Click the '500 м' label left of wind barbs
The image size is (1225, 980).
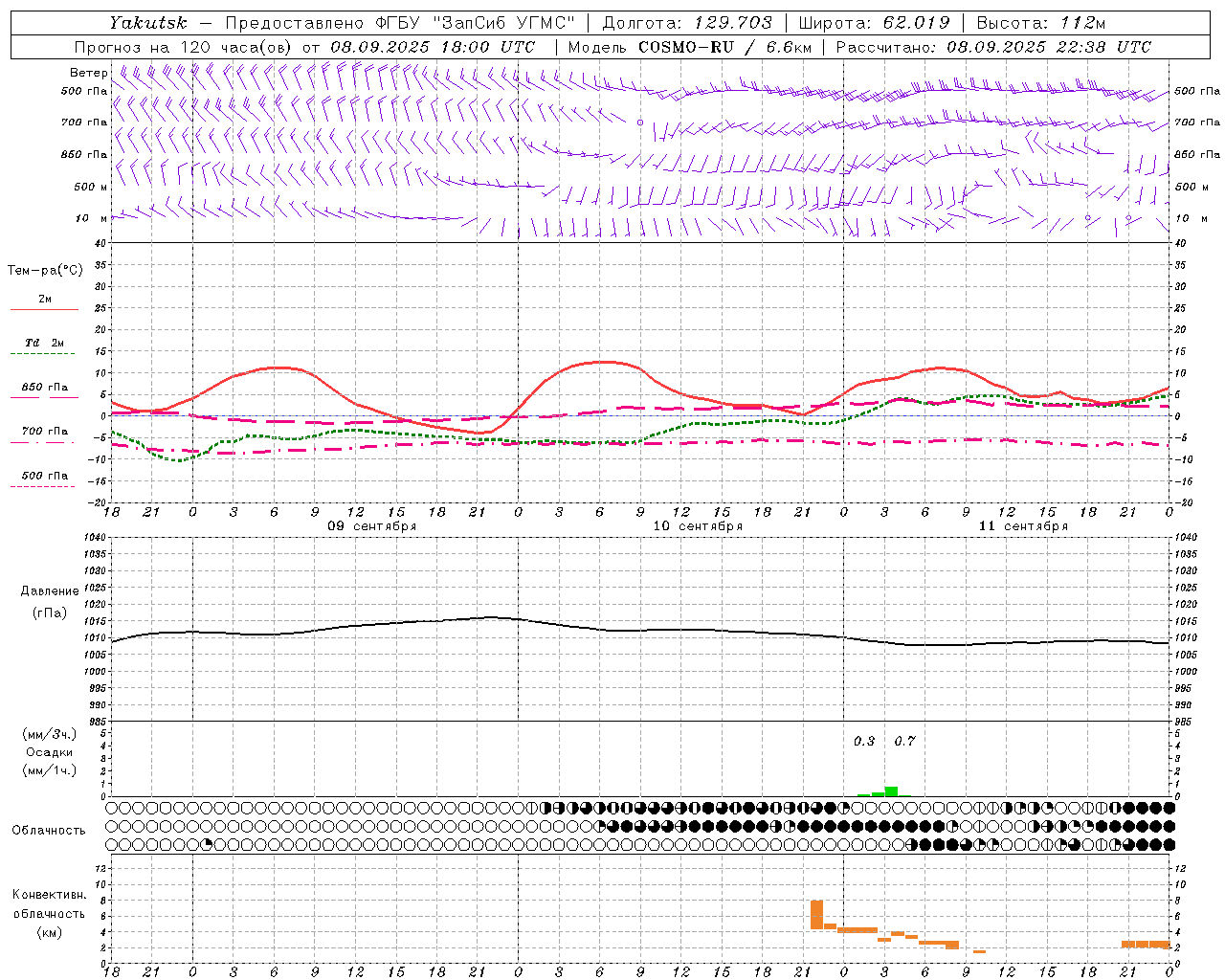(x=91, y=187)
